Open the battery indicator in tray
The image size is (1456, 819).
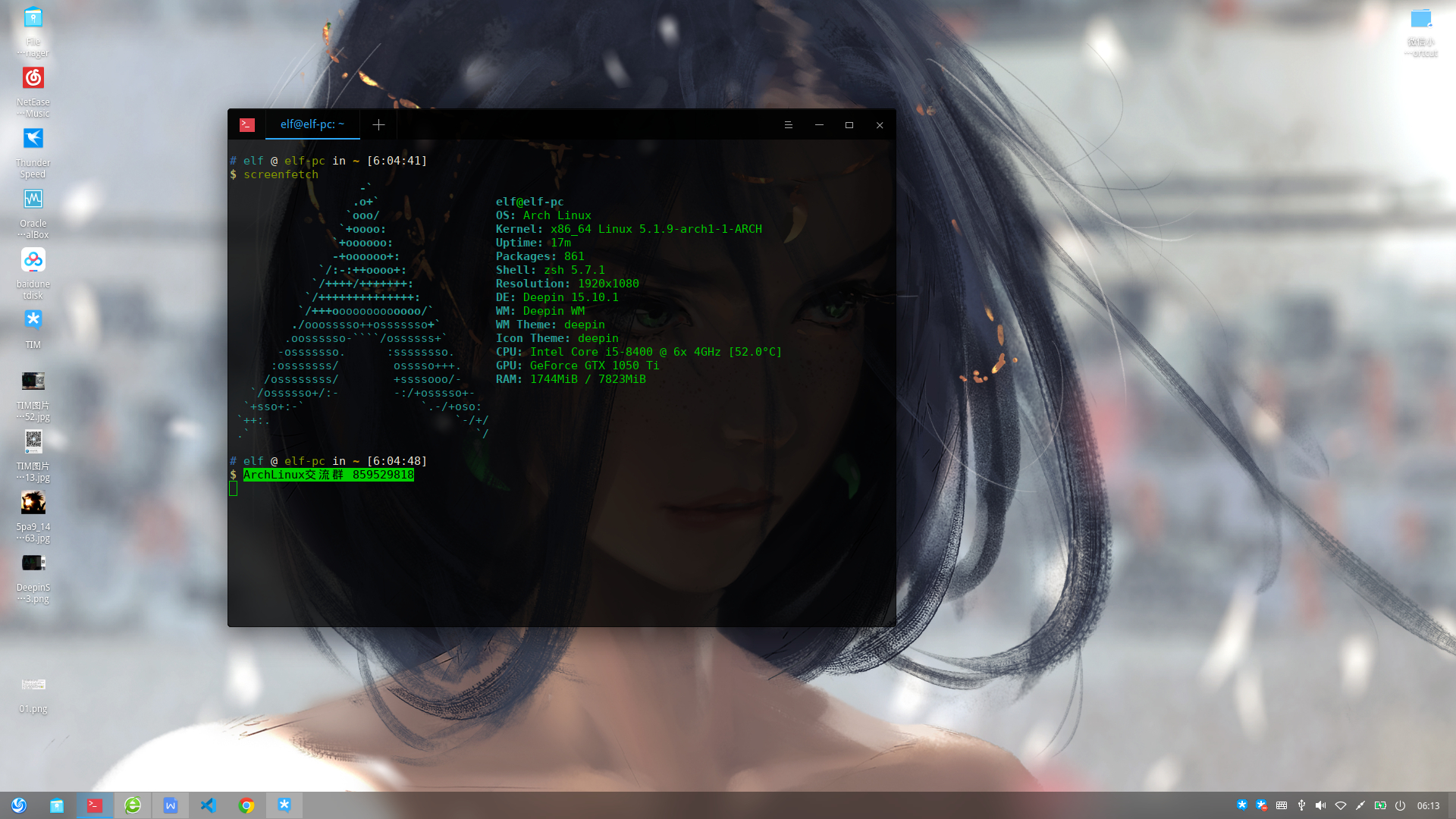[1380, 805]
